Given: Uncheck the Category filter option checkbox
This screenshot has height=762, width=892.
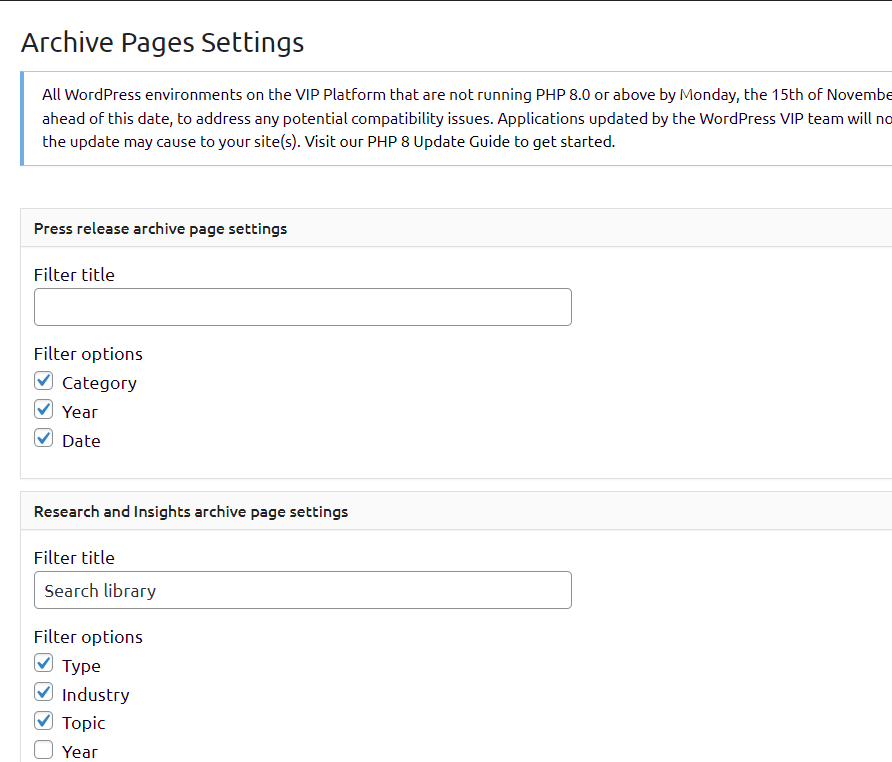Looking at the screenshot, I should pos(43,381).
